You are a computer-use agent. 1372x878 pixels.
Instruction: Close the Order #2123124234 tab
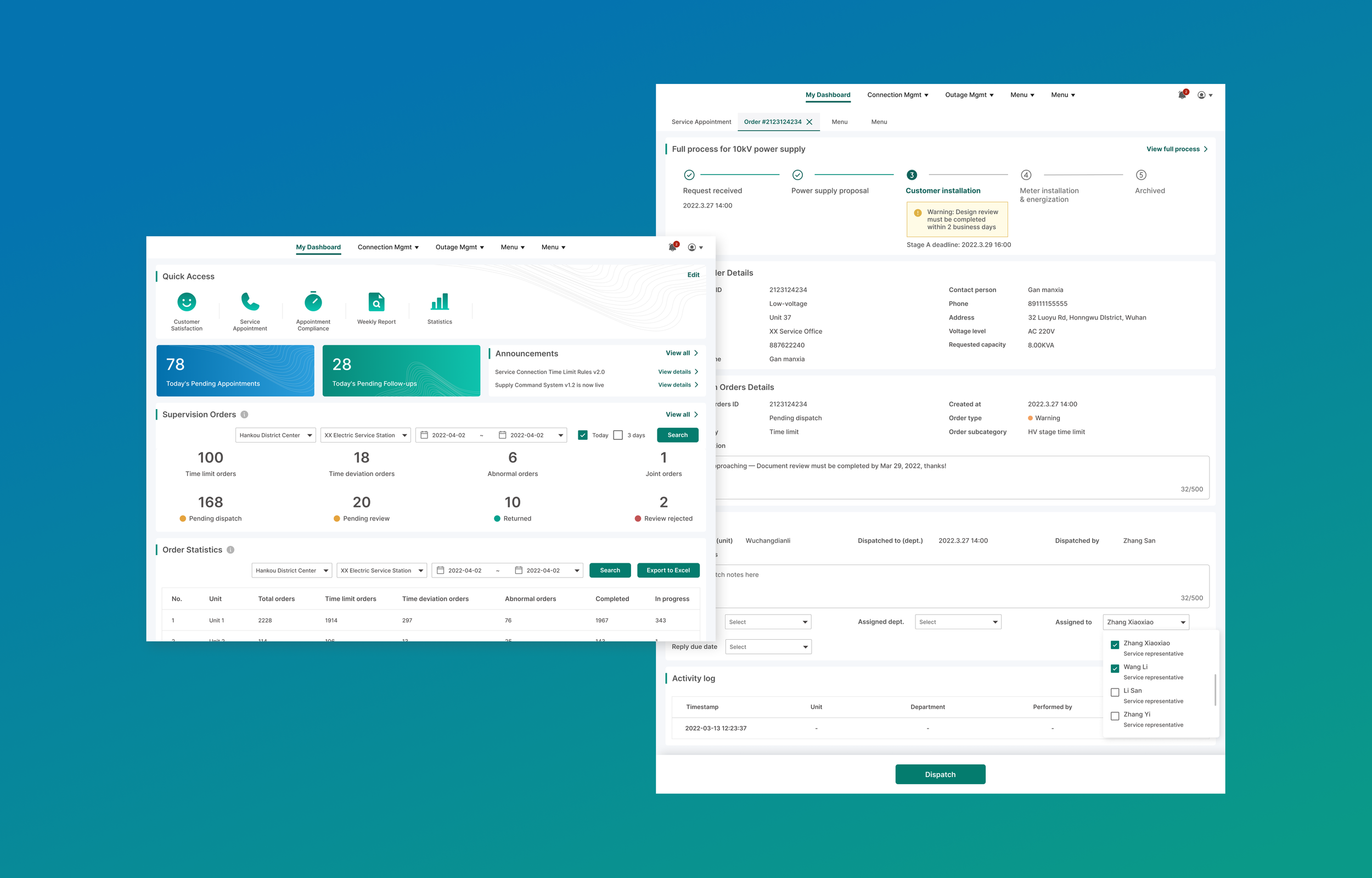click(x=809, y=122)
